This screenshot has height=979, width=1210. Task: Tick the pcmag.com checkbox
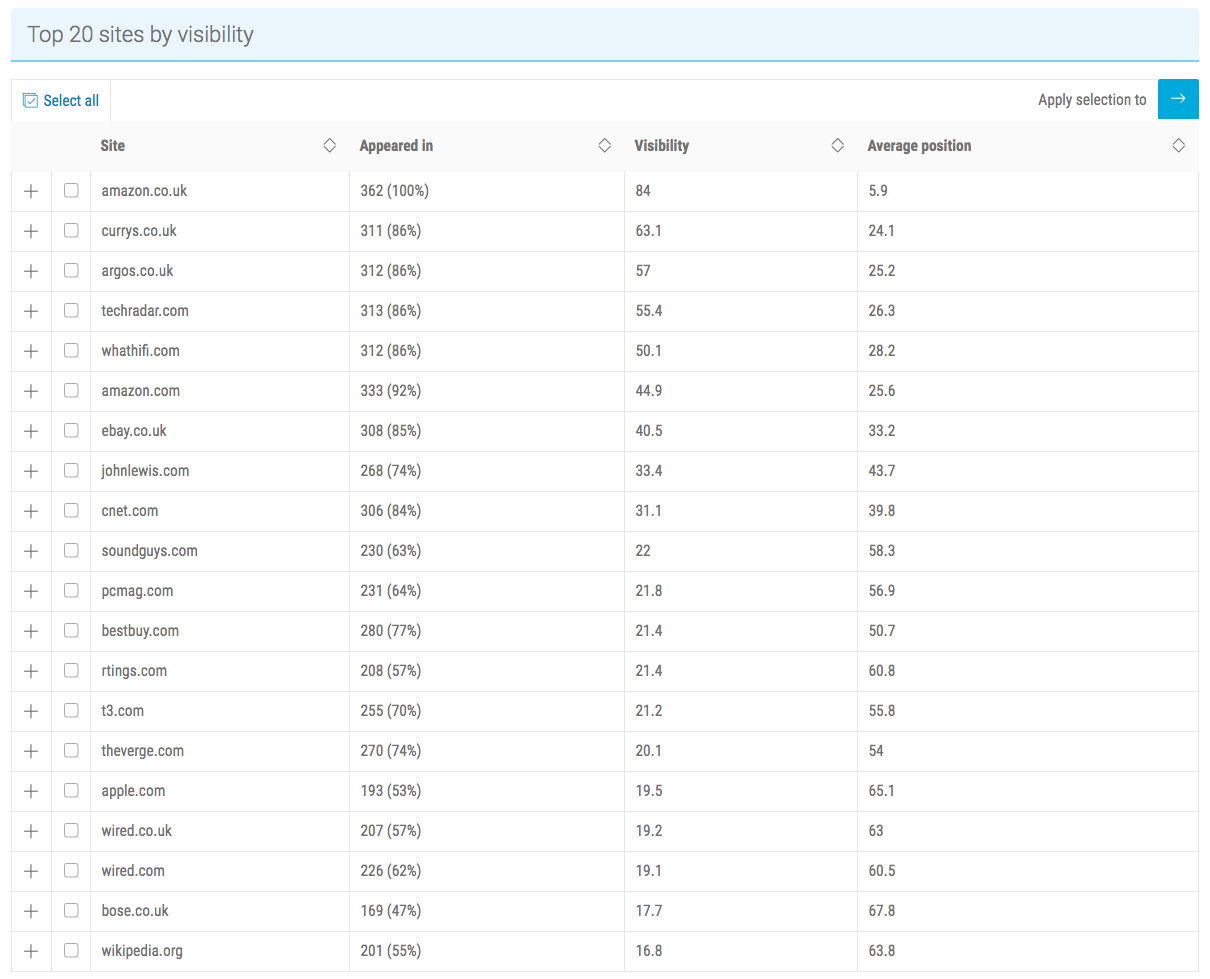(71, 590)
